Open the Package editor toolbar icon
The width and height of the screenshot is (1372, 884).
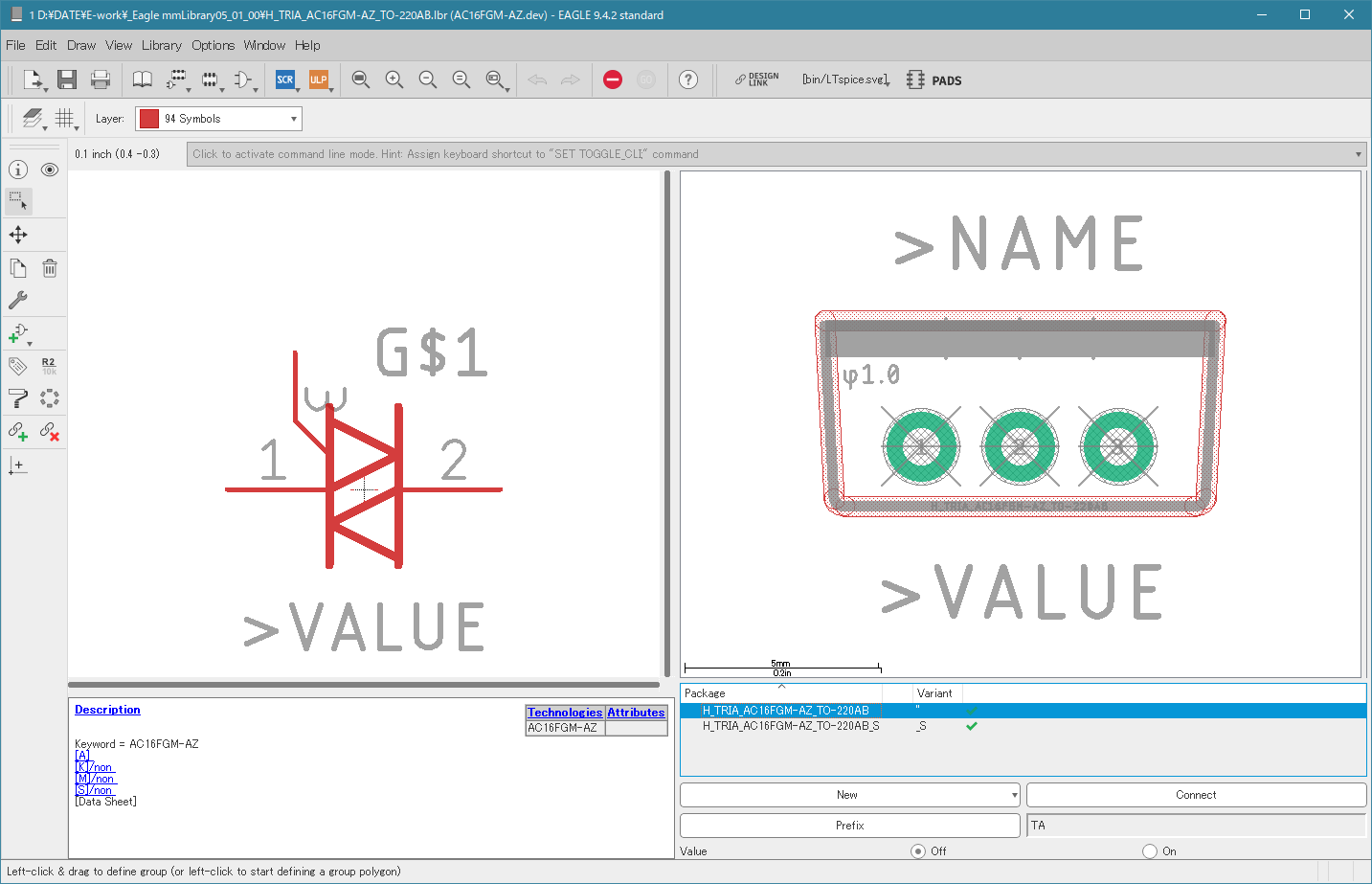(210, 79)
